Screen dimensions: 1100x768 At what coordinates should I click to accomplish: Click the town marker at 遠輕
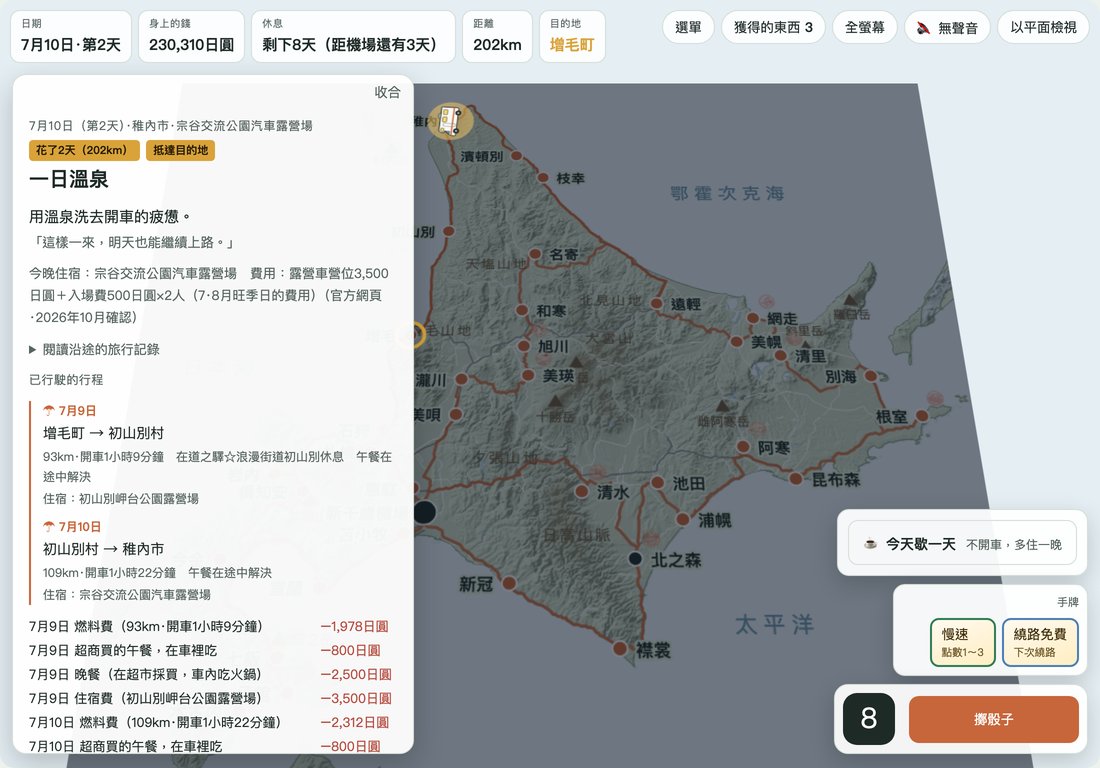[x=656, y=303]
